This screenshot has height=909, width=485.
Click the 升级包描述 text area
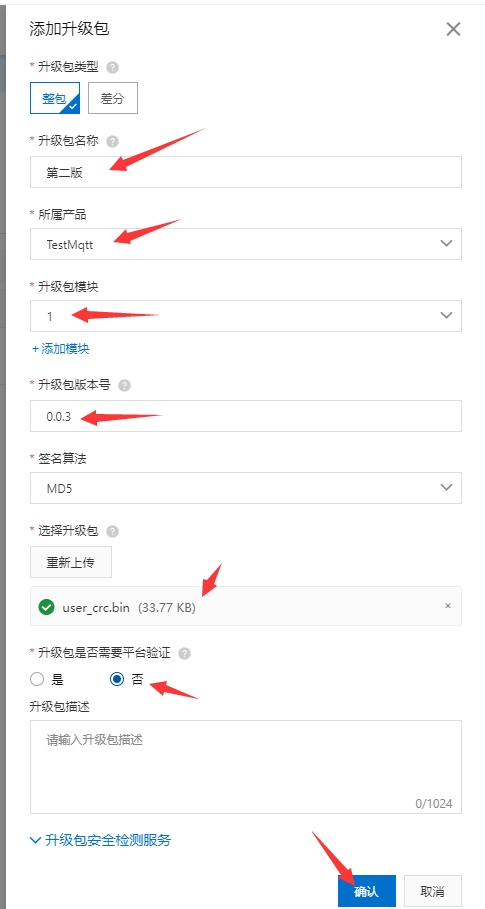pos(246,767)
